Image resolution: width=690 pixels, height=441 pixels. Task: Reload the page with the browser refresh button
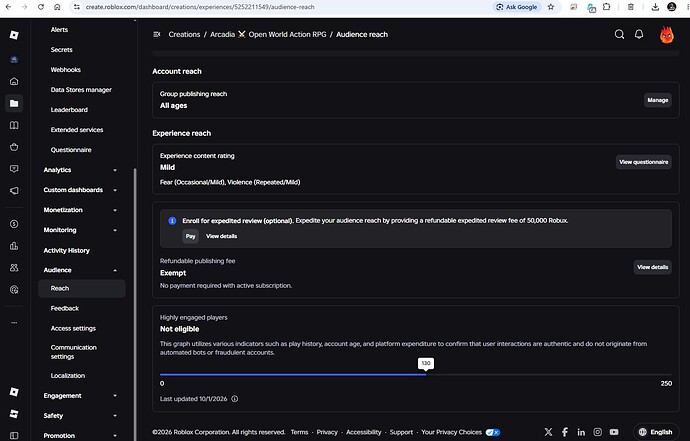point(41,7)
